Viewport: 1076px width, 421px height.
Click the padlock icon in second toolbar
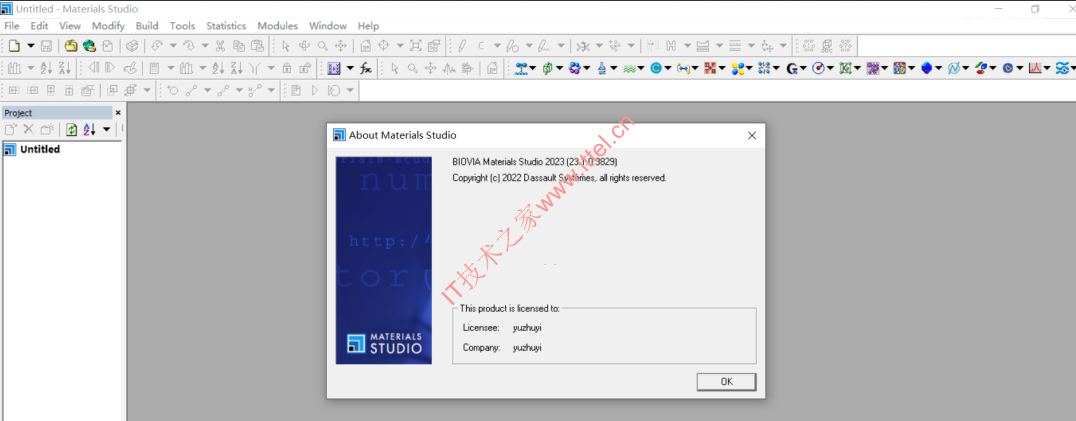287,68
